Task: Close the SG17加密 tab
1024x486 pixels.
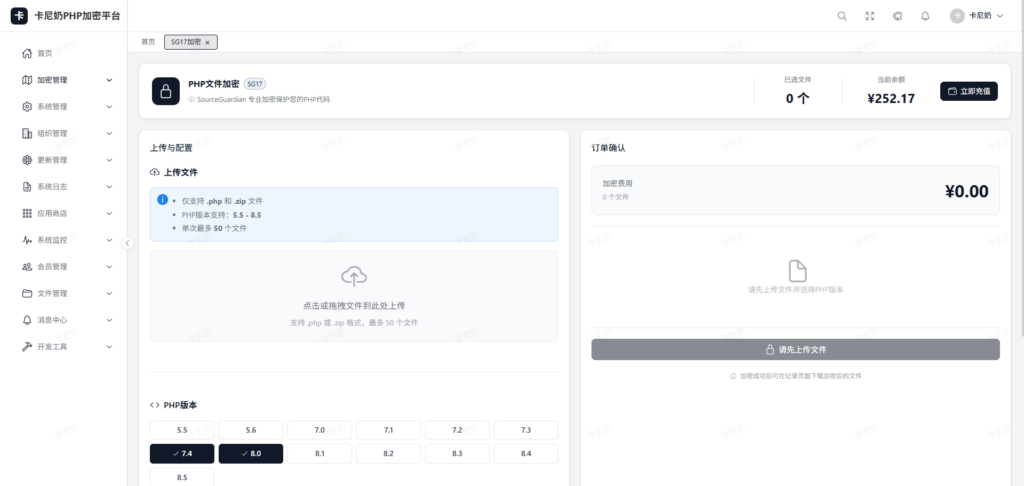Action: pyautogui.click(x=208, y=42)
